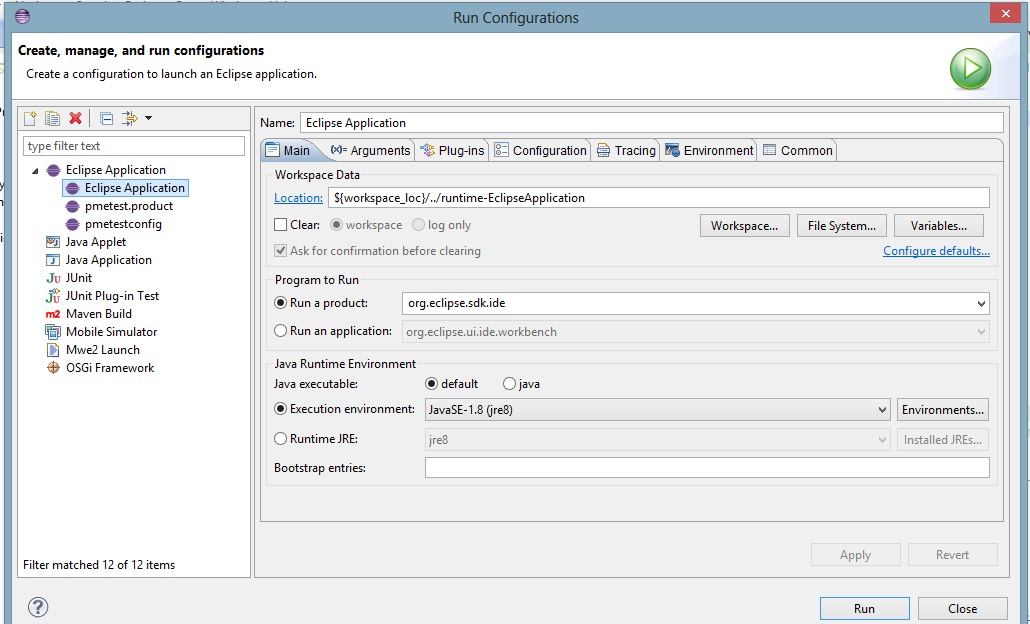The image size is (1030, 624).
Task: Click the Mwe2 Launch icon
Action: (53, 350)
